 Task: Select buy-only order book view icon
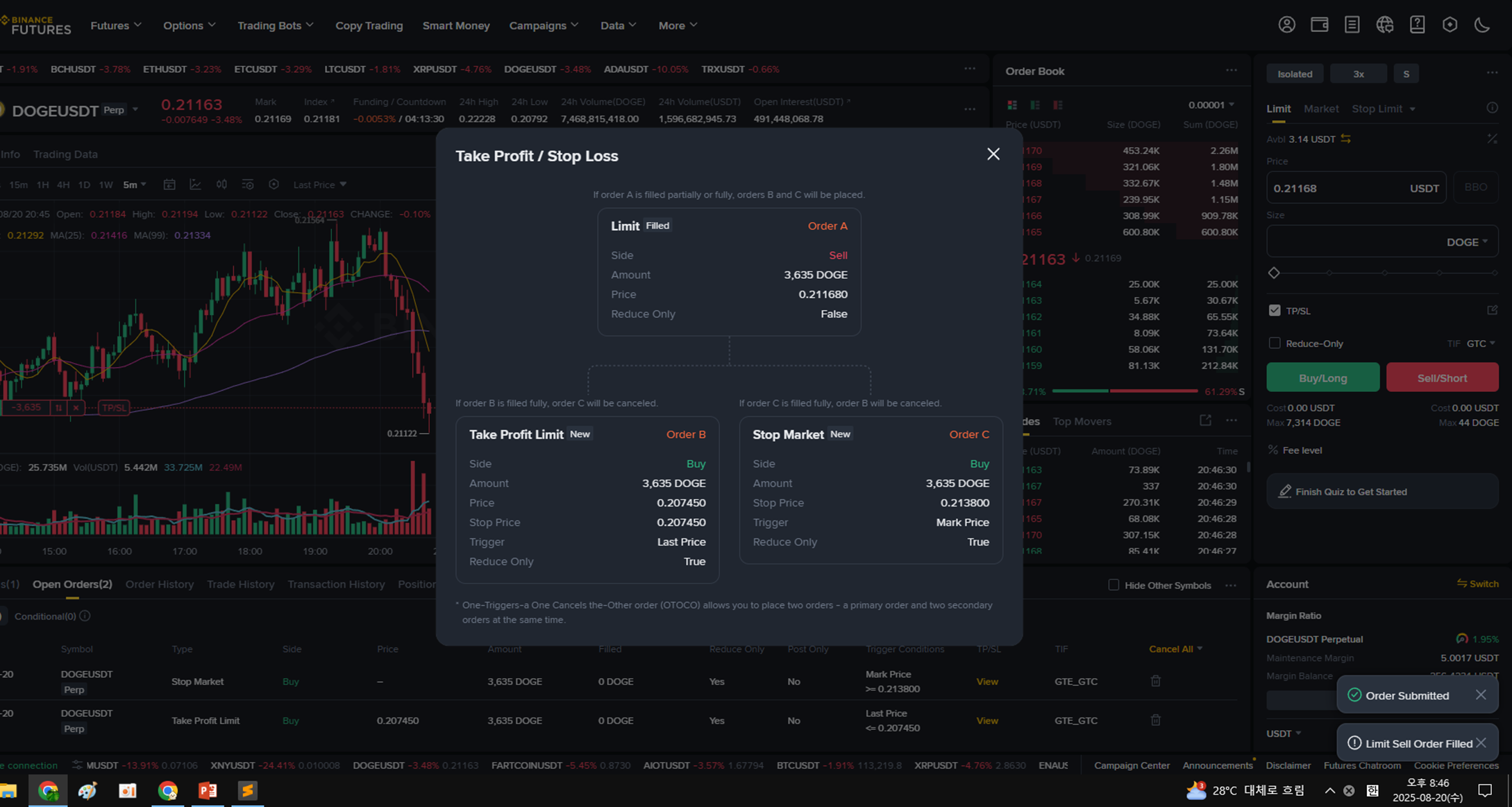(x=1034, y=105)
